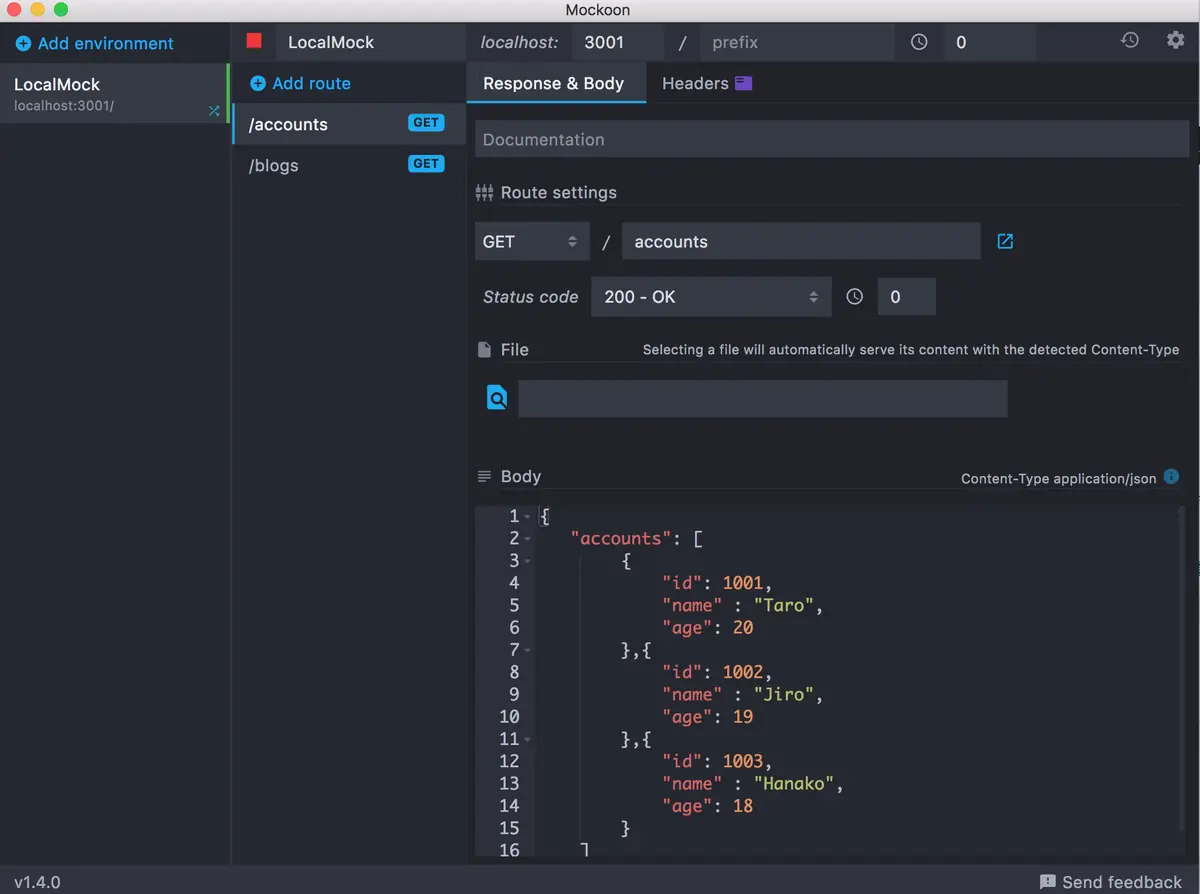Click the shuffle icon on LocalMock environment

pyautogui.click(x=214, y=111)
